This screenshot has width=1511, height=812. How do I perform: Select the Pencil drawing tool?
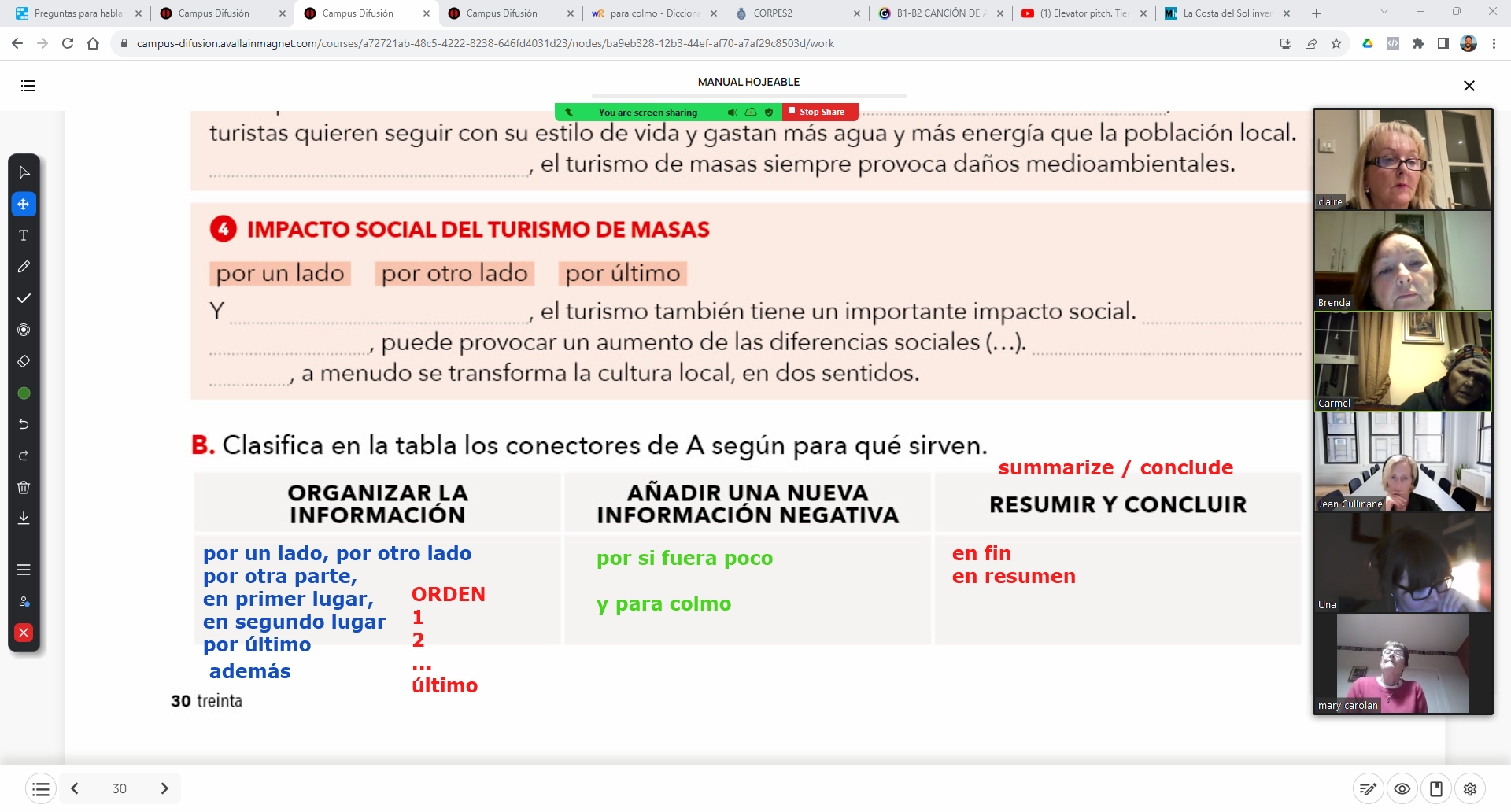coord(24,267)
